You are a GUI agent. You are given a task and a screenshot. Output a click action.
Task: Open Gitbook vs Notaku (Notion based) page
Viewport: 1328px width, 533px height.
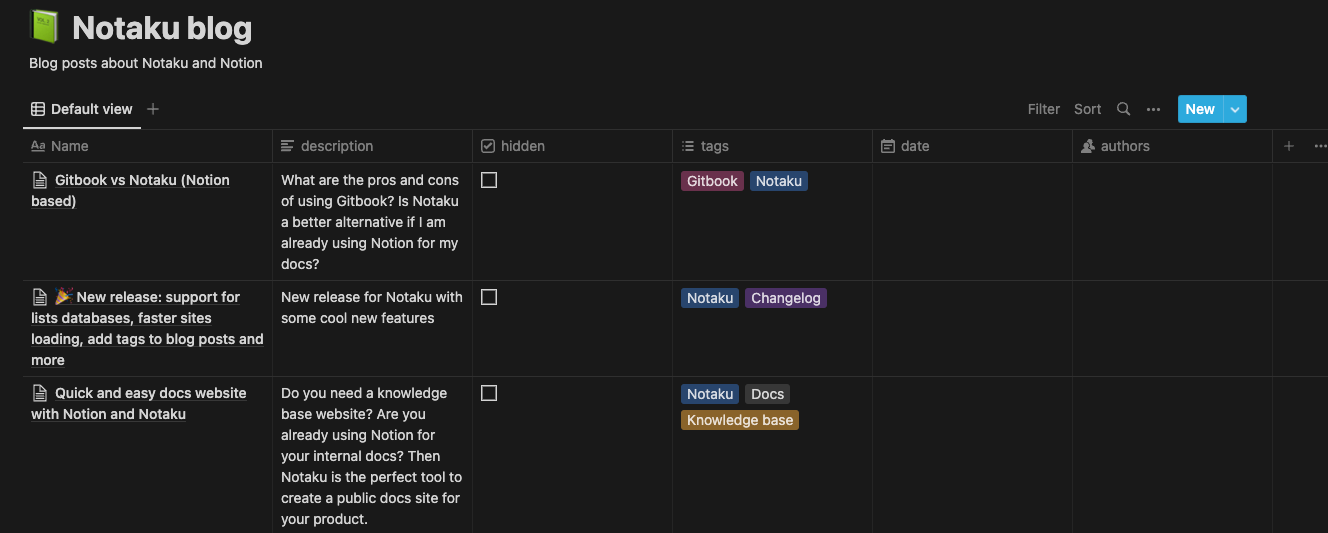(x=131, y=190)
